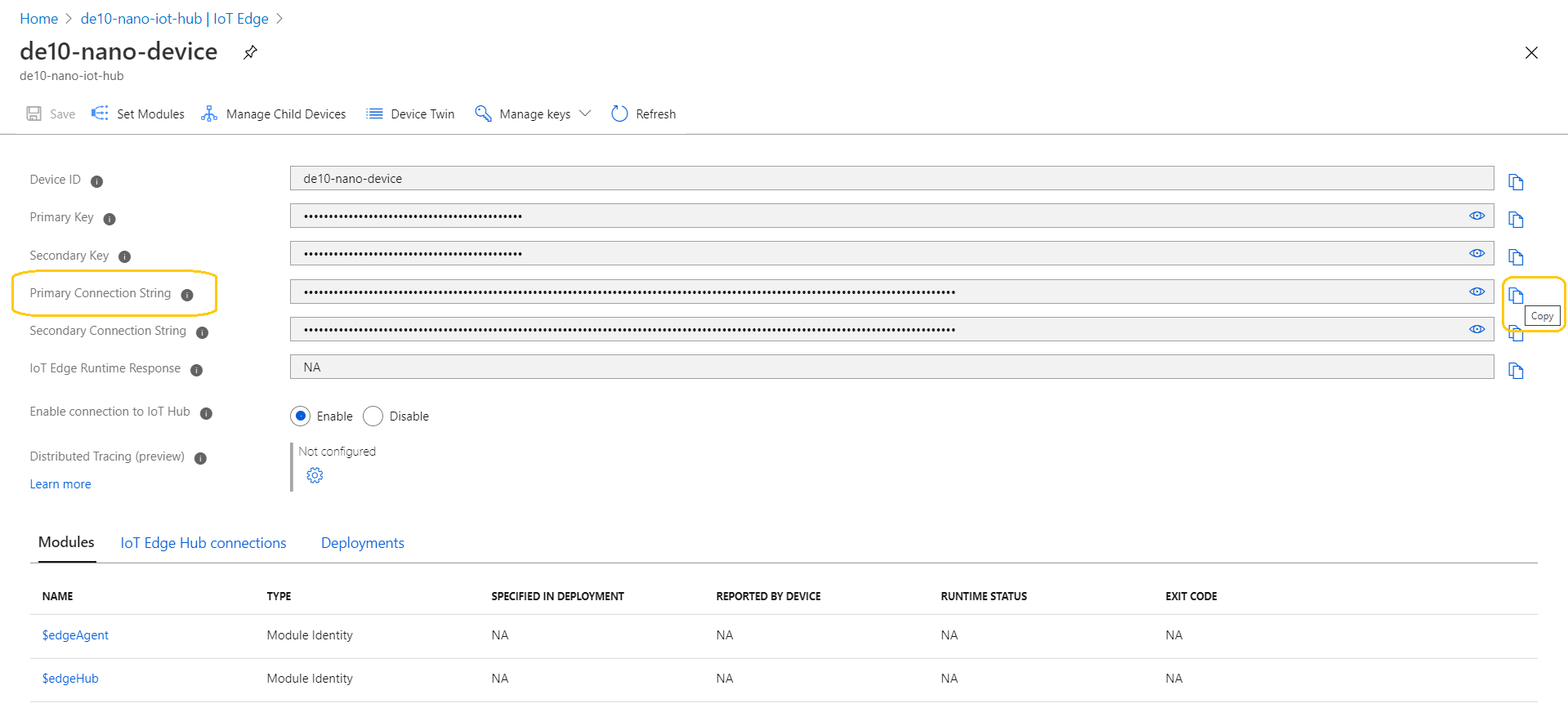Reveal the Primary Key value
The image size is (1568, 708).
tap(1476, 216)
